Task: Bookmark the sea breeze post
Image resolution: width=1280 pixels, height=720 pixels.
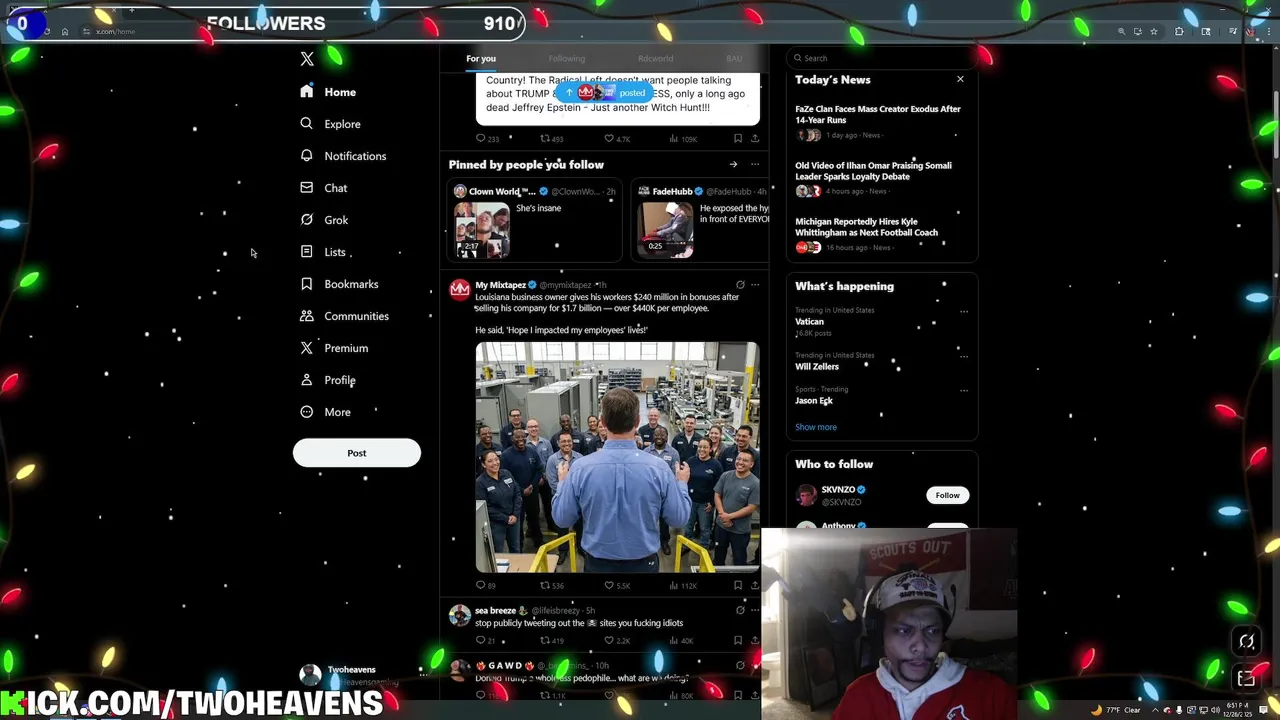Action: (x=738, y=640)
